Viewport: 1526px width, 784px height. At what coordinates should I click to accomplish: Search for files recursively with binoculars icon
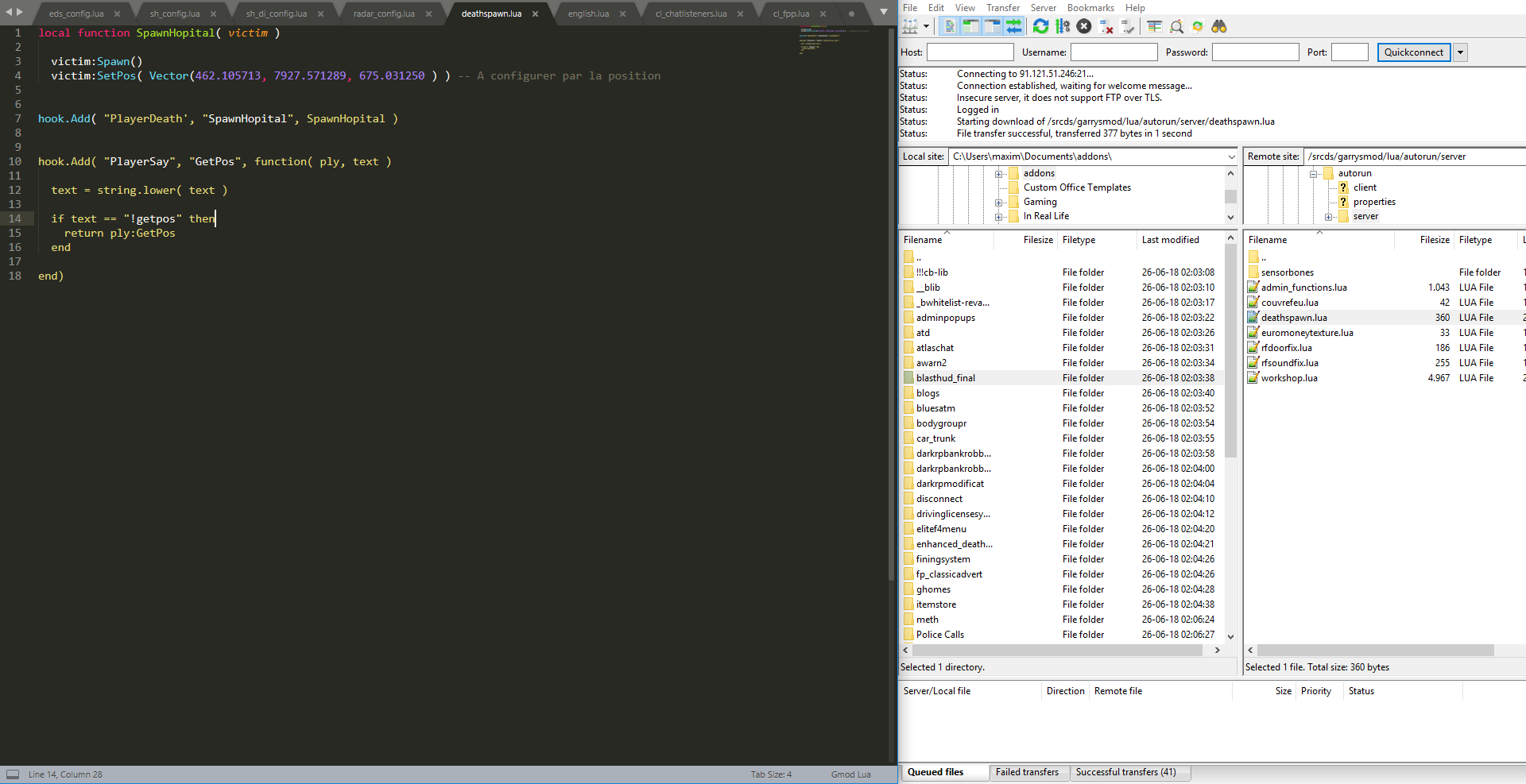click(1219, 27)
